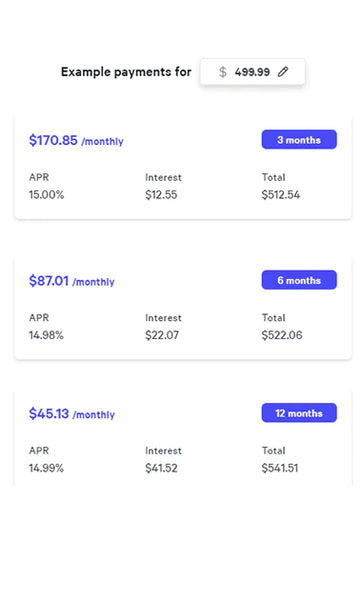Click the $170.85 monthly payment amount

click(x=53, y=140)
